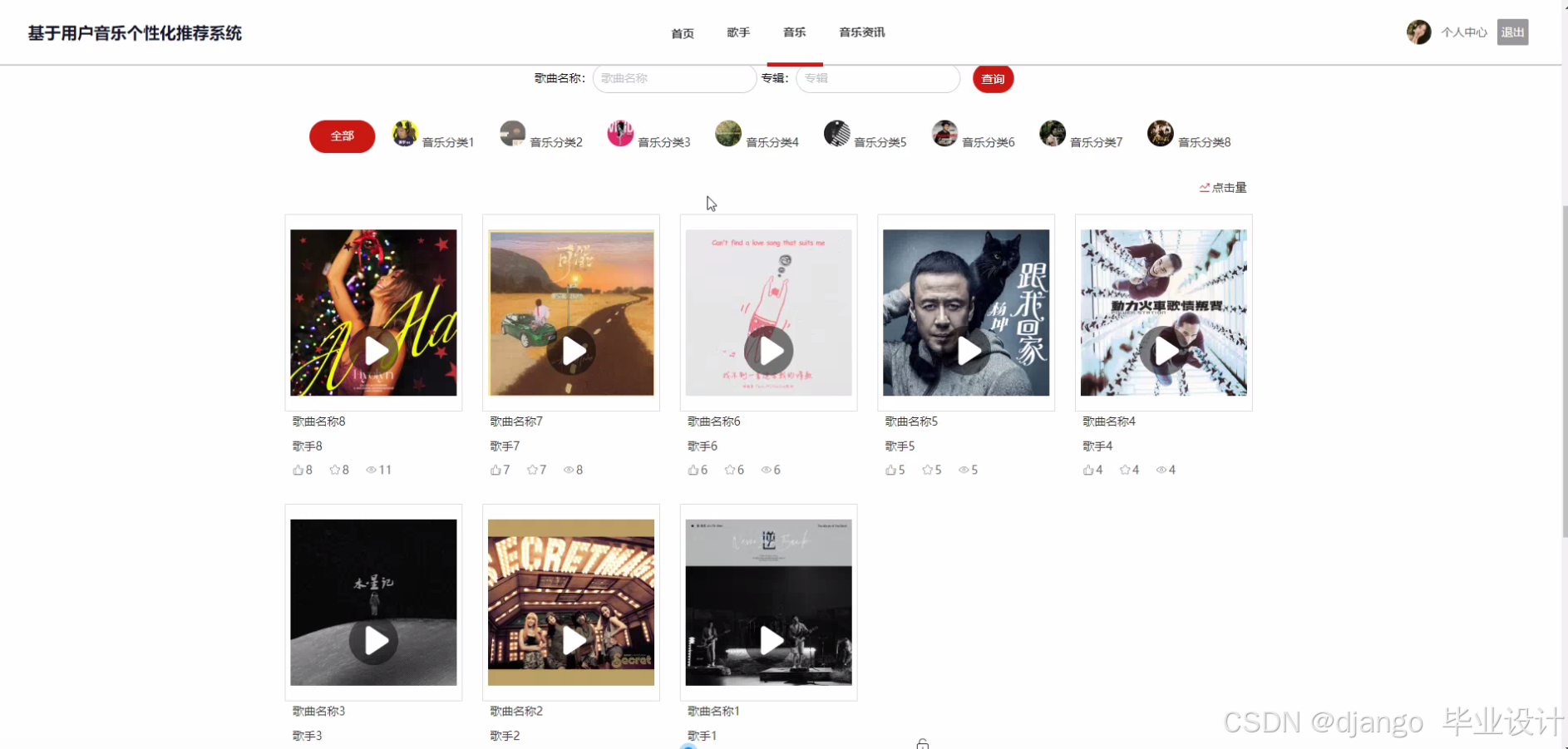
Task: Click the 歌曲名称 search input
Action: point(674,78)
